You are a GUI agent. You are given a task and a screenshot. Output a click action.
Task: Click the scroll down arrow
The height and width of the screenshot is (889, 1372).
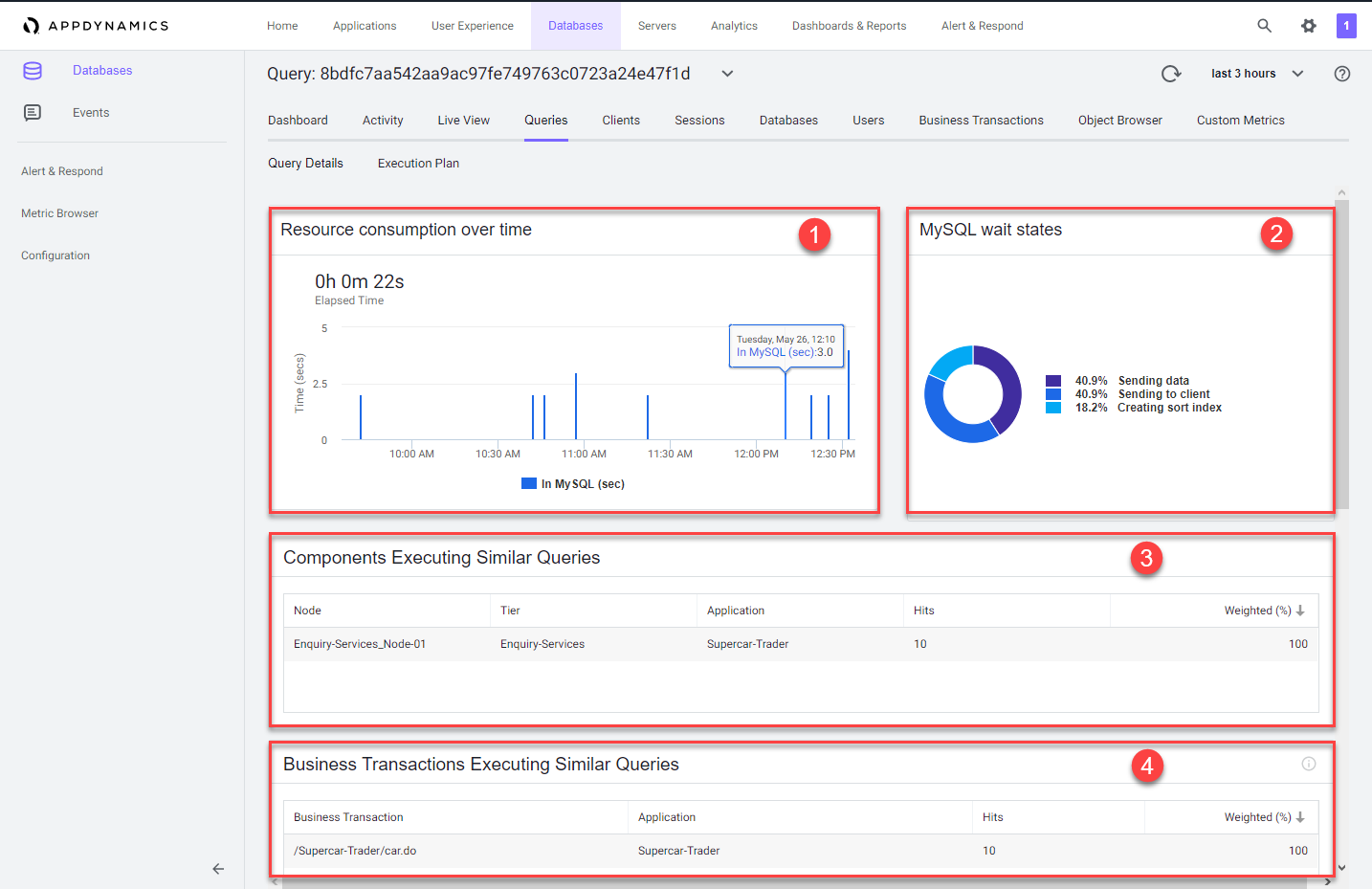coord(1342,868)
